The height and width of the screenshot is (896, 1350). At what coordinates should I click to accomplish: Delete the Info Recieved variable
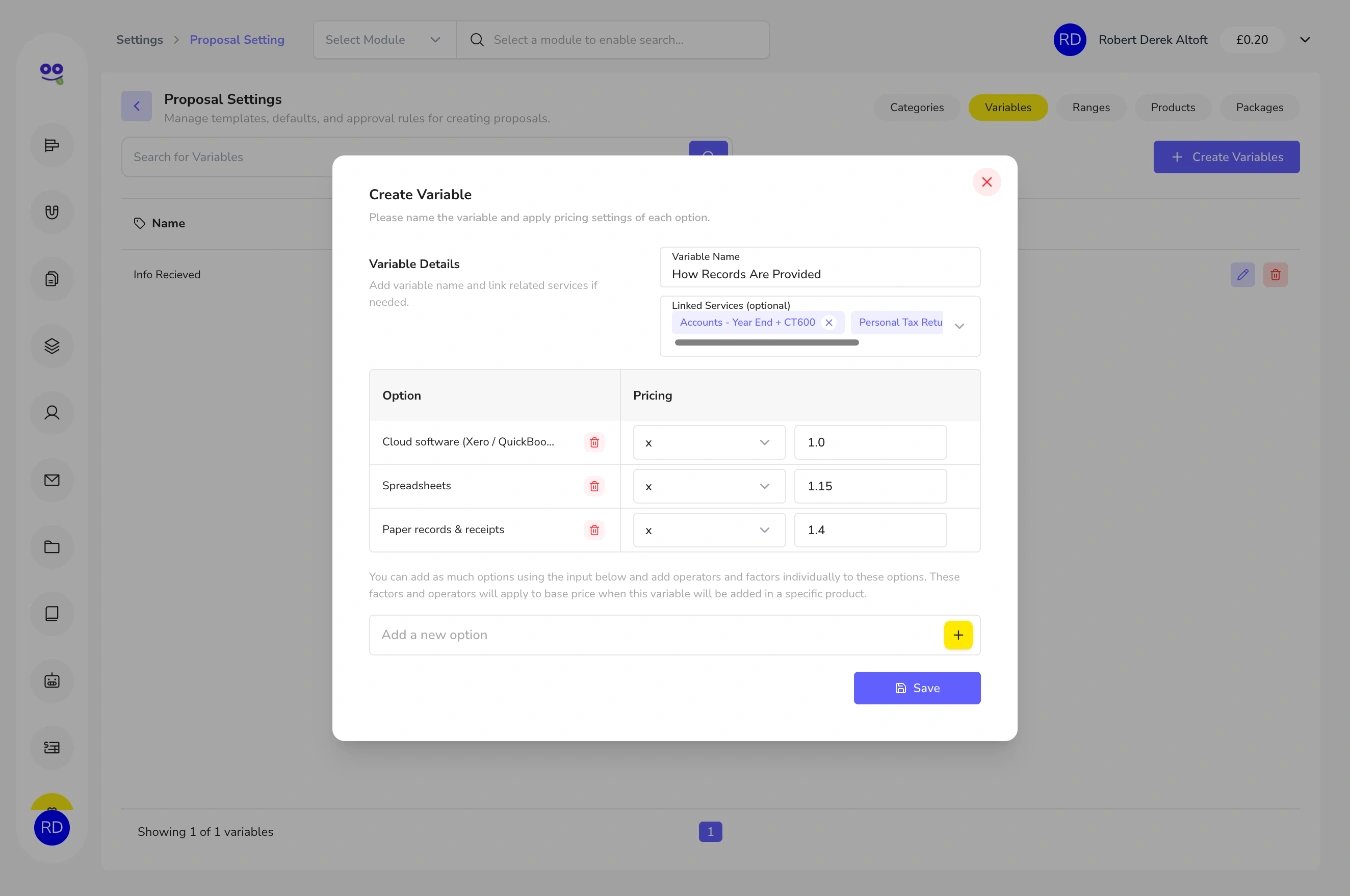[1275, 274]
